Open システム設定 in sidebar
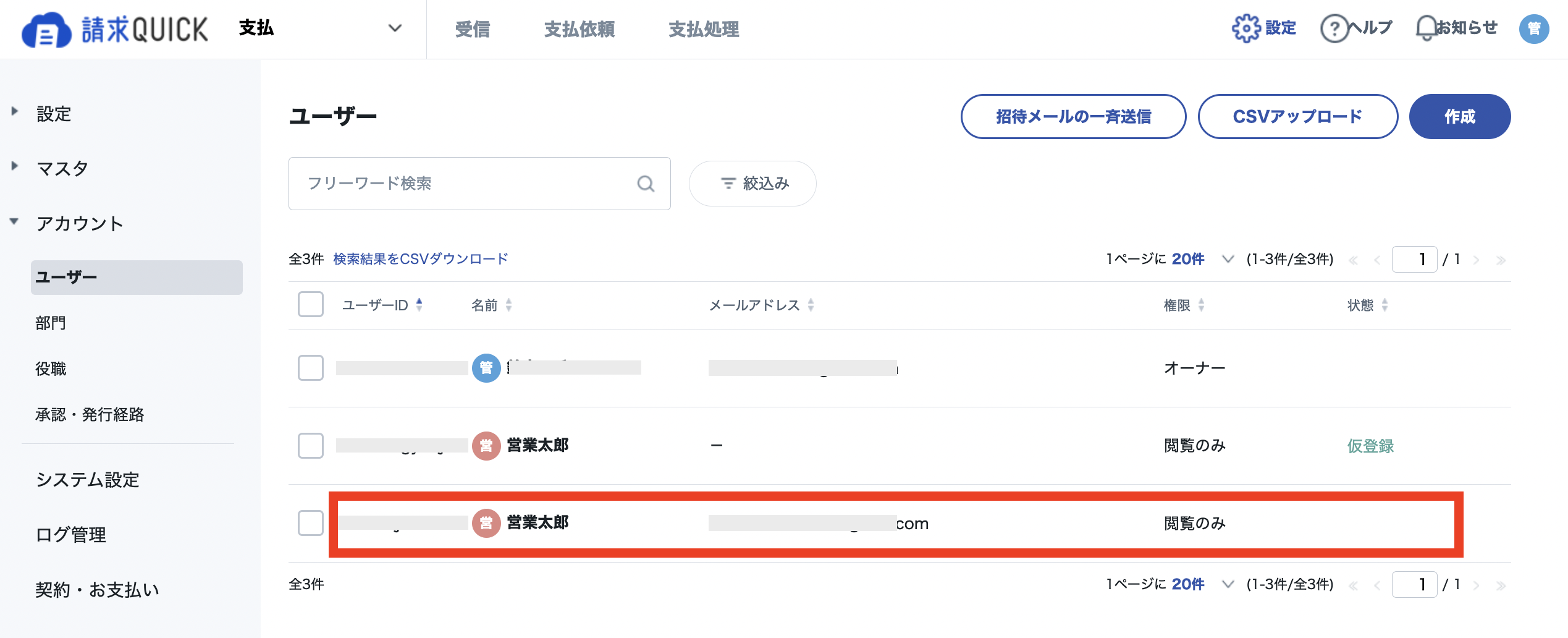The width and height of the screenshot is (1568, 638). [88, 480]
